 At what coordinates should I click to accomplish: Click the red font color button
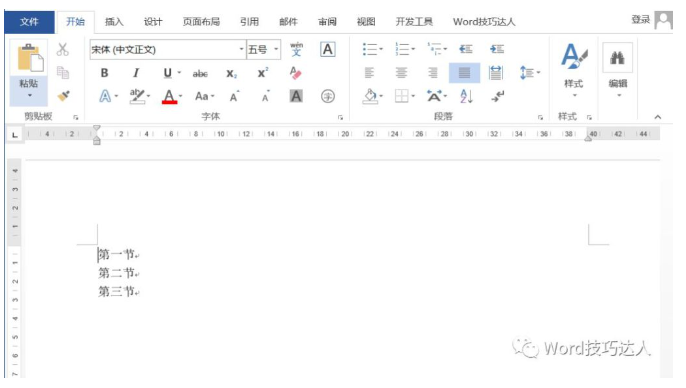click(x=169, y=96)
